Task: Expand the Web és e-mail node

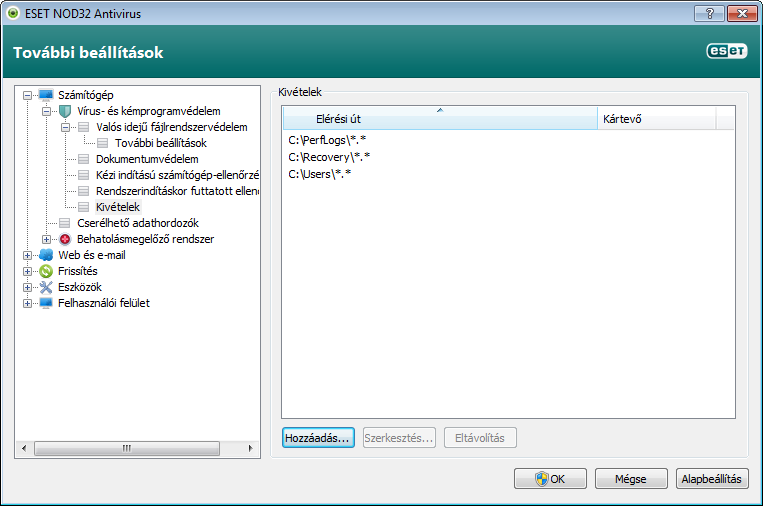Action: pos(28,255)
